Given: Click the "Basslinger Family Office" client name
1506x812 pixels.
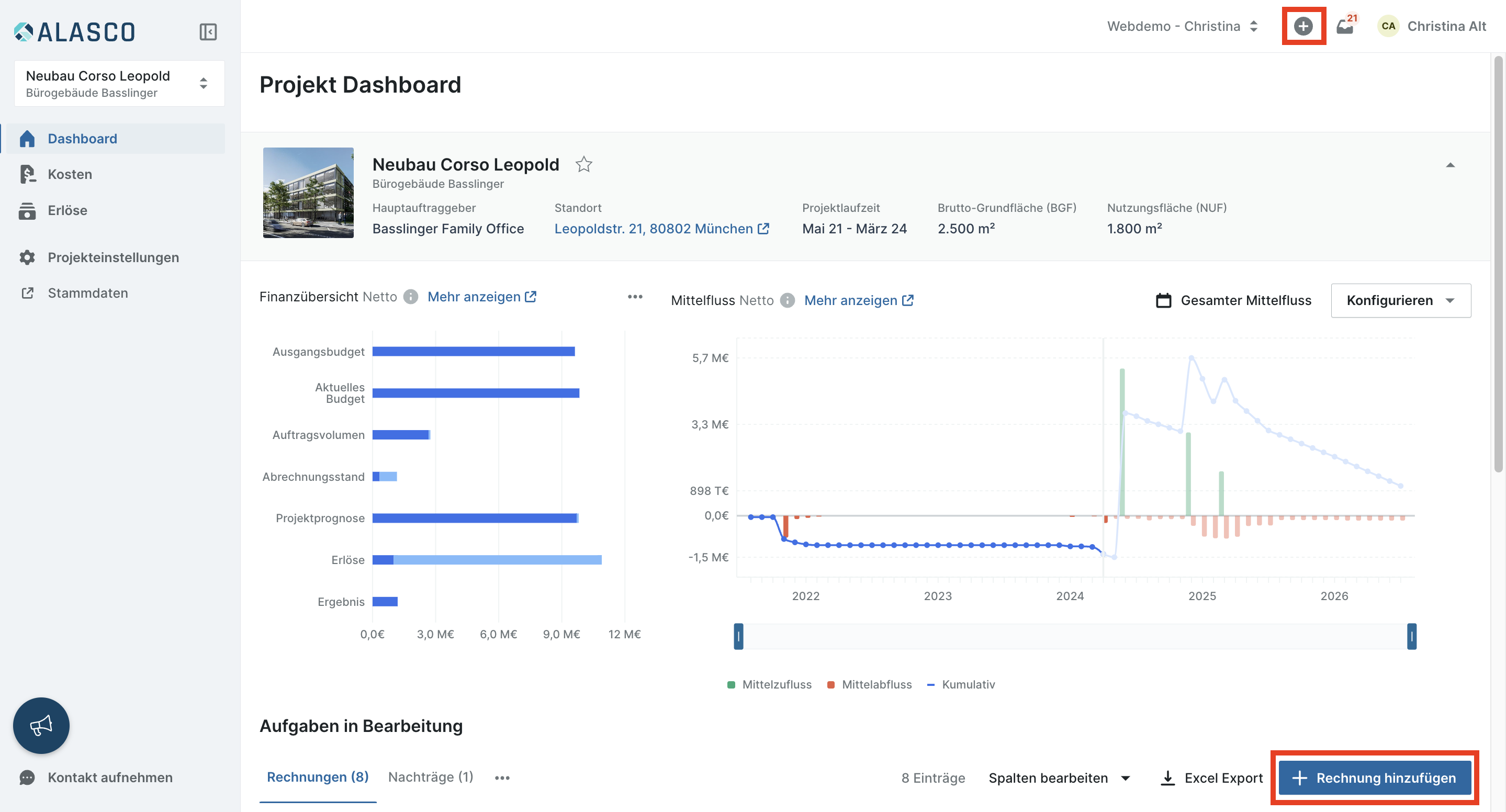Looking at the screenshot, I should [x=448, y=229].
